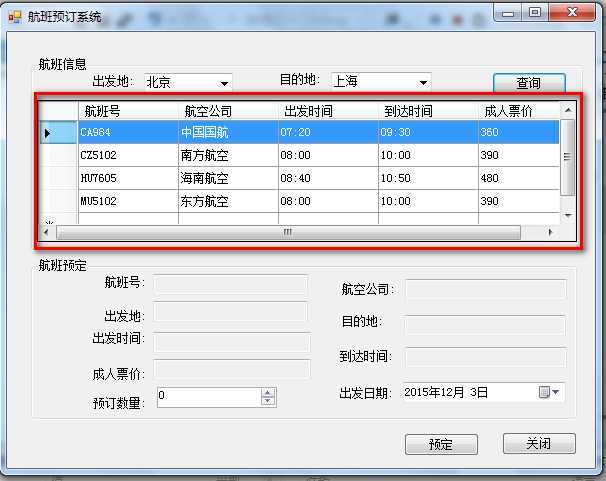
Task: Click the 到达时间 booking text field
Action: pos(486,357)
